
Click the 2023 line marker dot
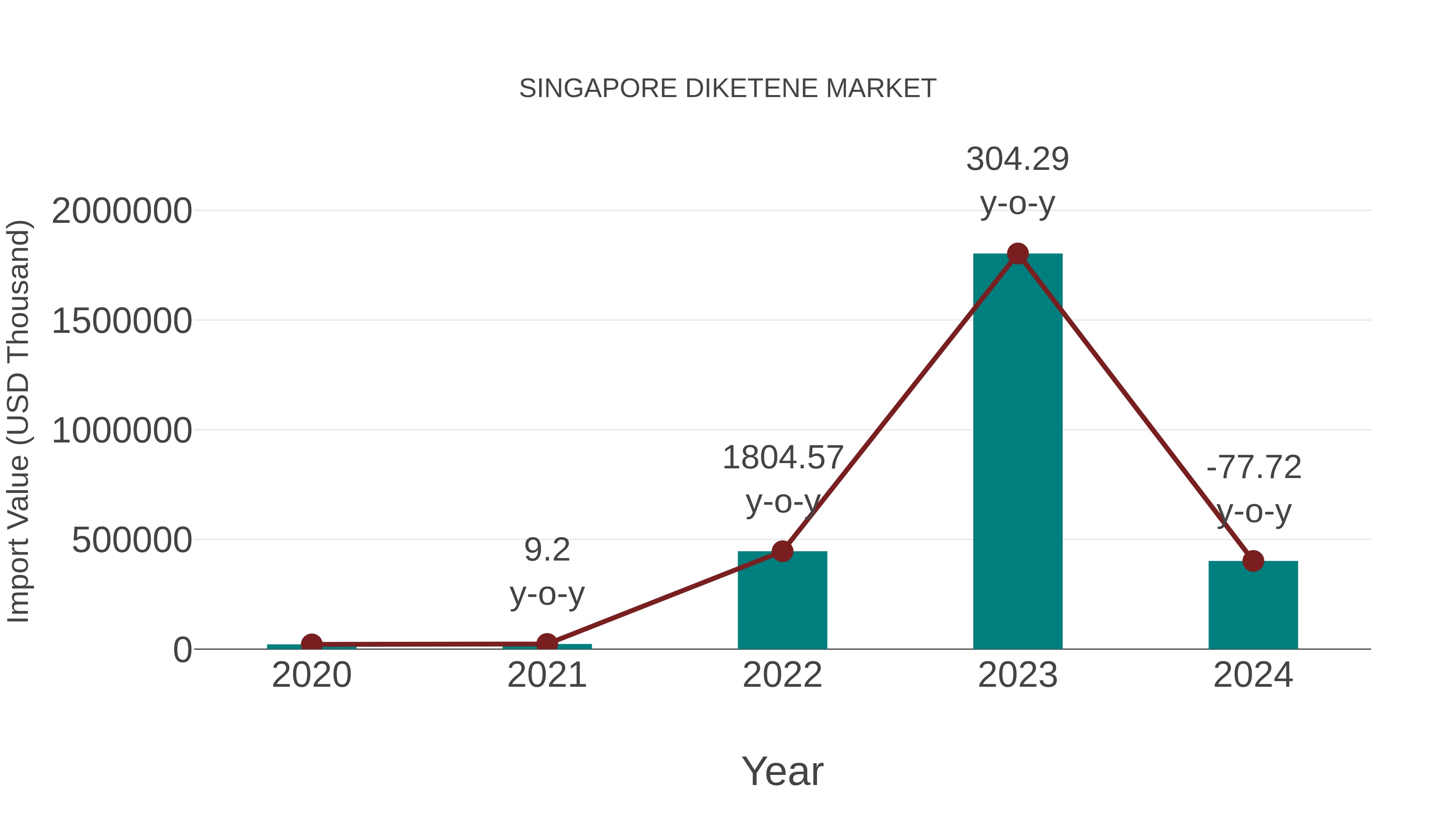pyautogui.click(x=1018, y=254)
